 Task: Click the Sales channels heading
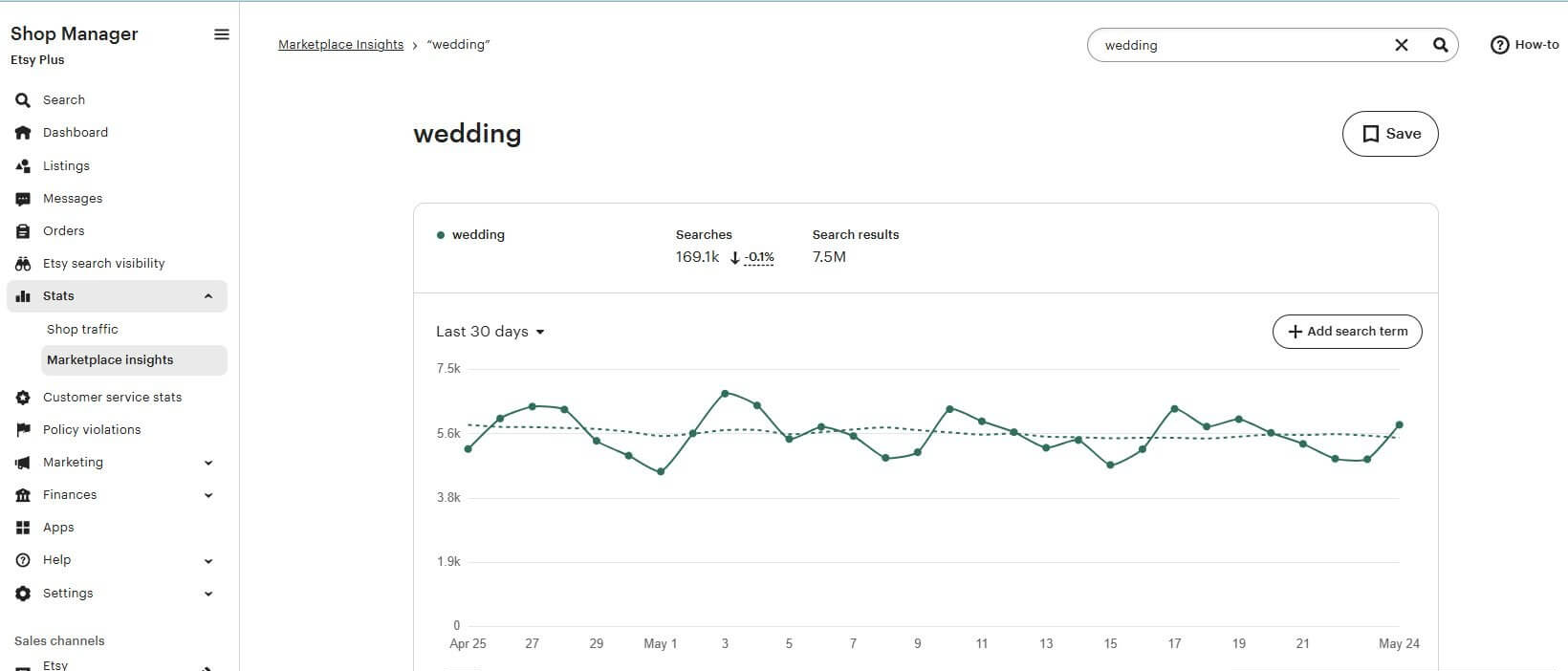point(59,641)
